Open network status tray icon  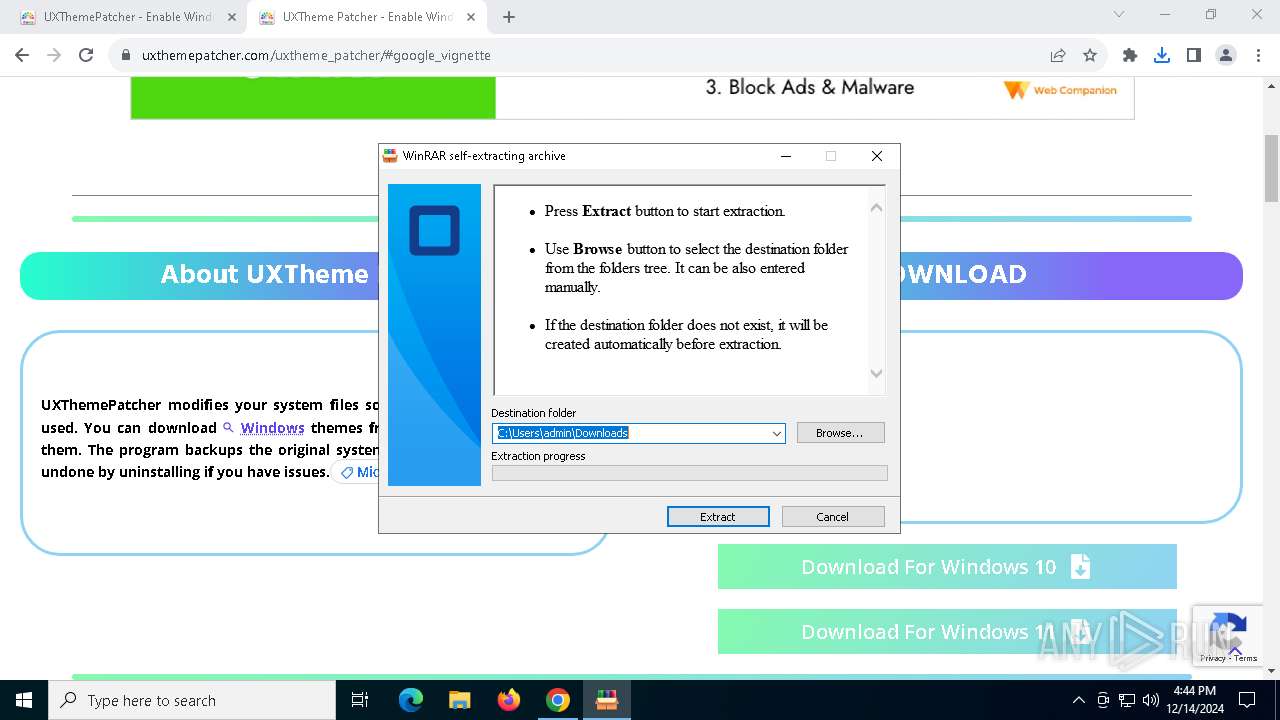pyautogui.click(x=1127, y=700)
